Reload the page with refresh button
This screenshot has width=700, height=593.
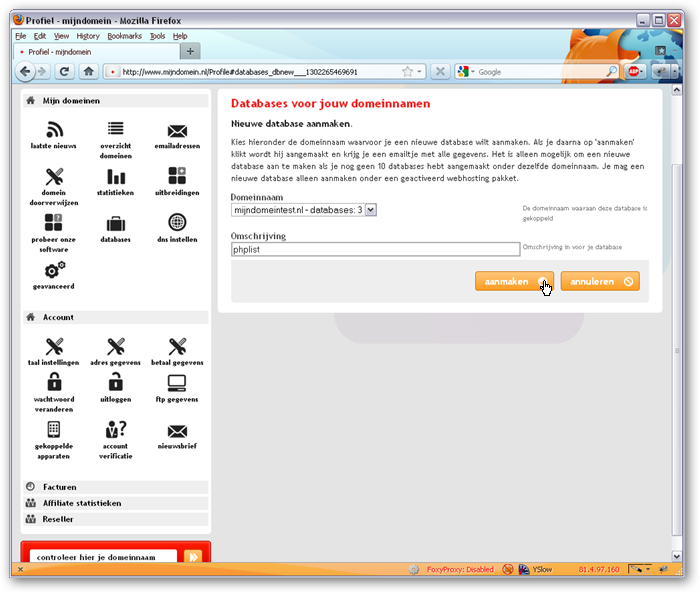tap(64, 71)
